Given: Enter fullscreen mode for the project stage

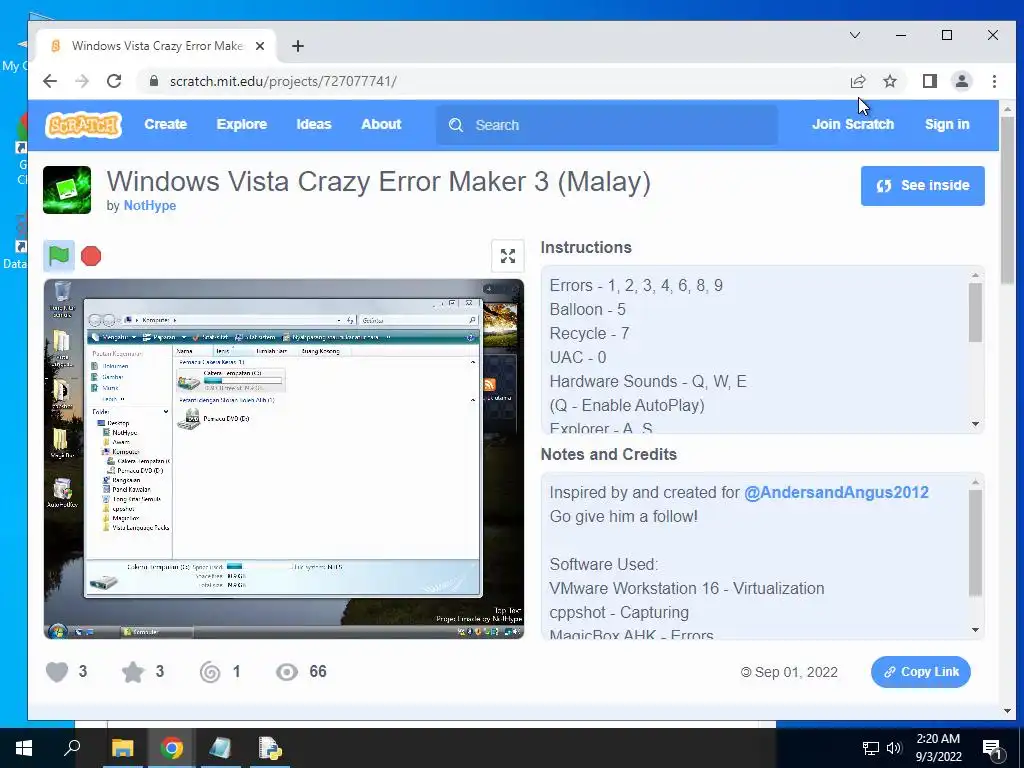Looking at the screenshot, I should click(507, 255).
